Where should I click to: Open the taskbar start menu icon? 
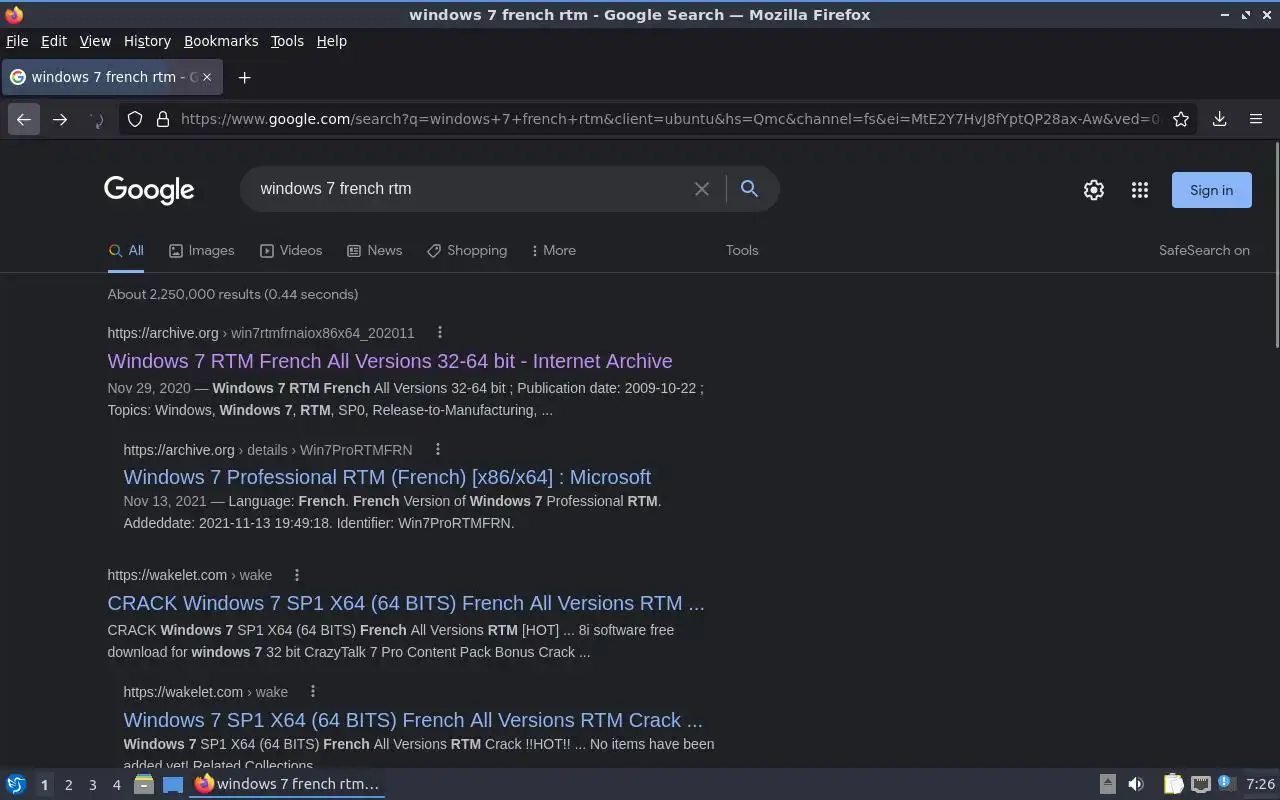click(16, 784)
